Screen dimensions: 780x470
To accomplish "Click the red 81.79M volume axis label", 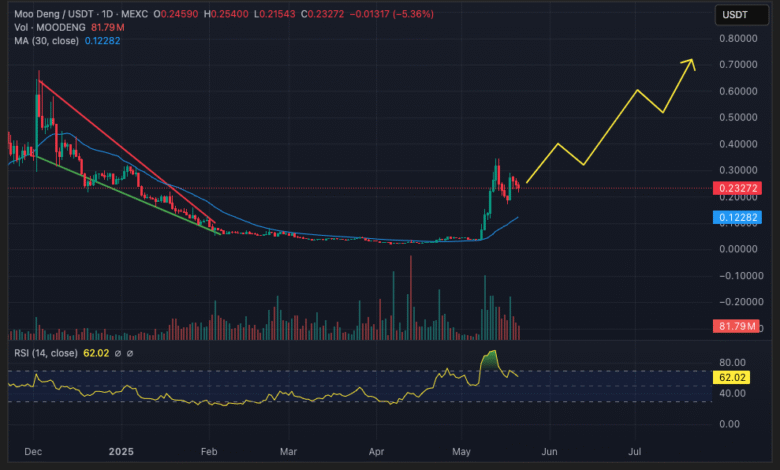I will [736, 326].
